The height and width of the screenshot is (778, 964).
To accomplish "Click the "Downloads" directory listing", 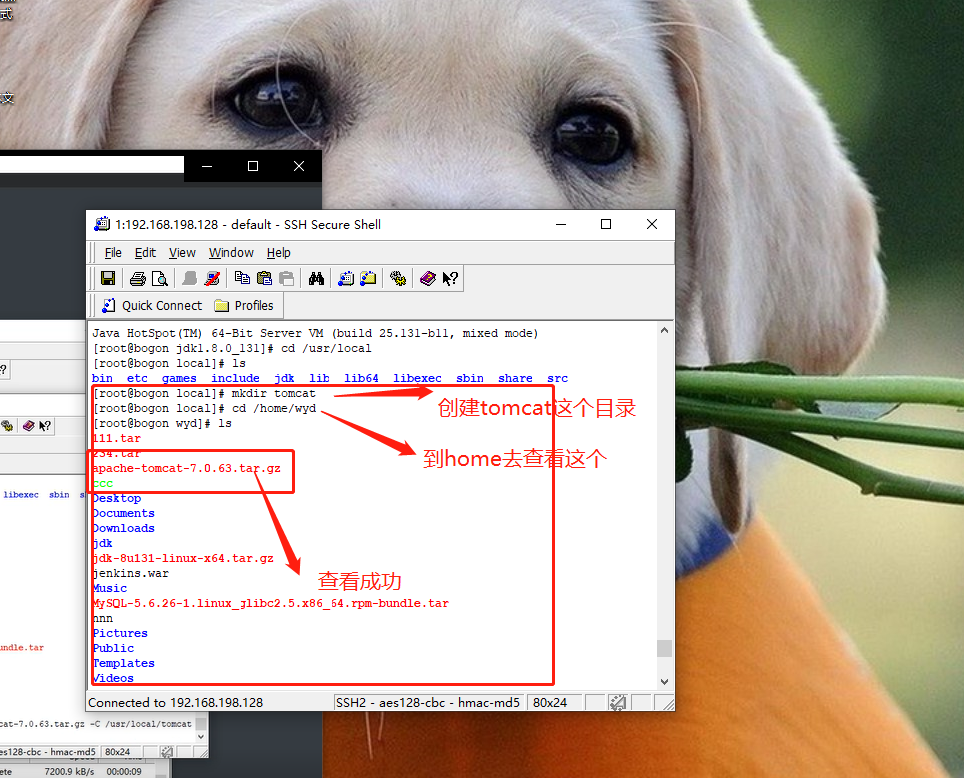I will [x=124, y=528].
